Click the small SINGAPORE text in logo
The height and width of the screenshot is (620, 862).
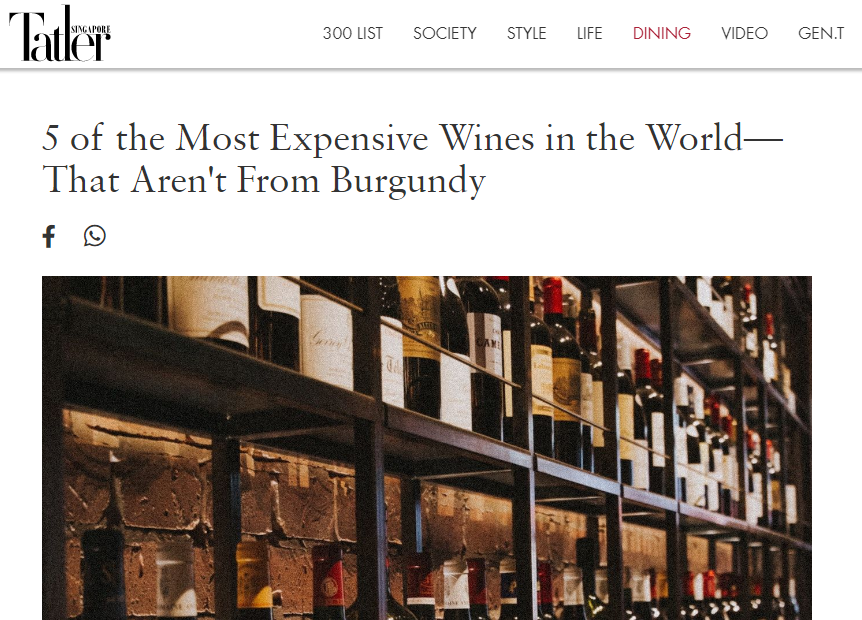pyautogui.click(x=91, y=29)
